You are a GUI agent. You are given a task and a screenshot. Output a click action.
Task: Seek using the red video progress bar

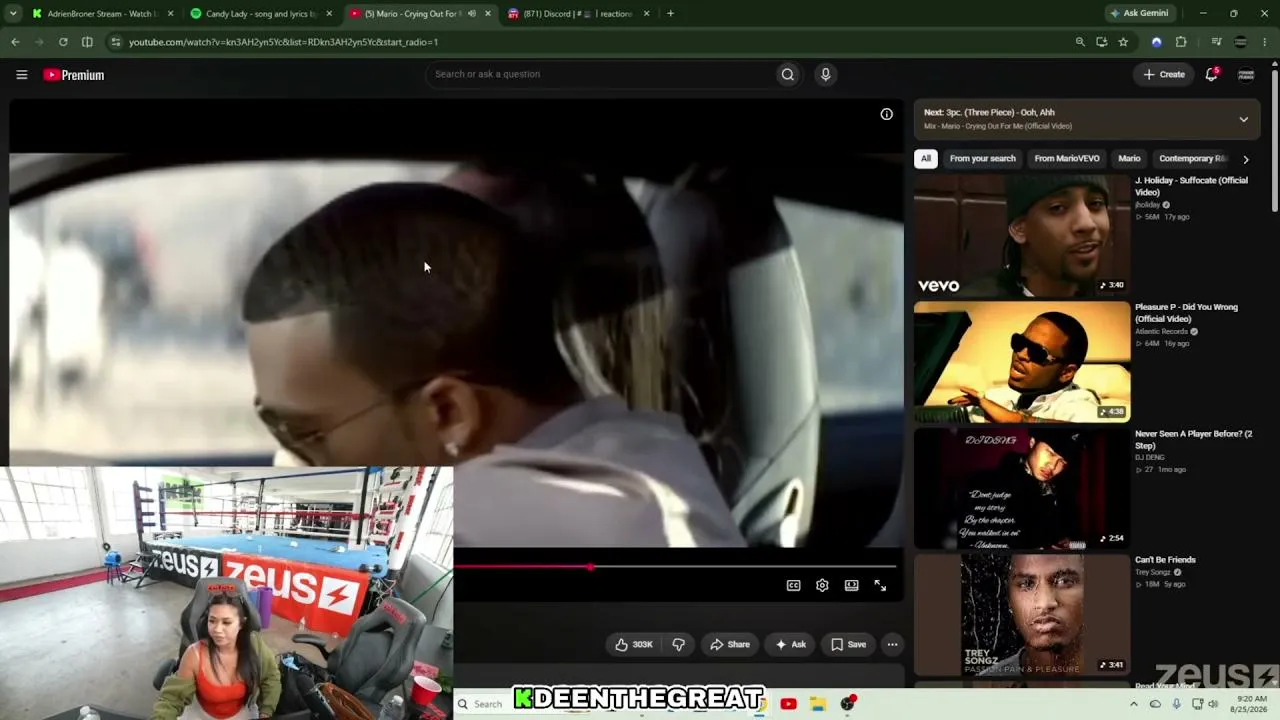click(675, 567)
